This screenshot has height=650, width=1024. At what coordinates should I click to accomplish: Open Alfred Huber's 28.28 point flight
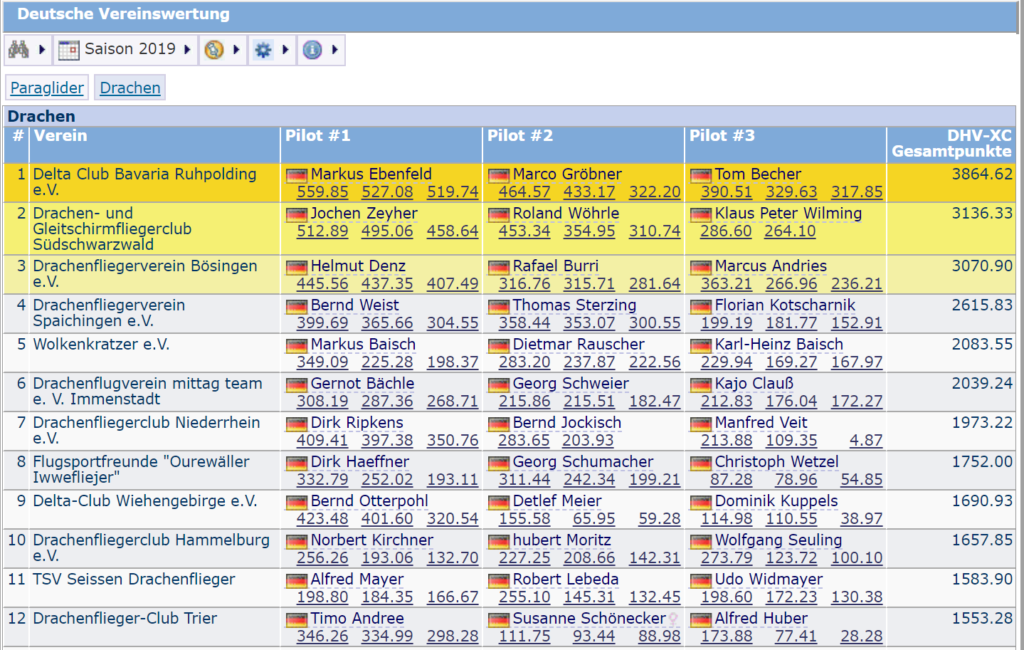click(861, 636)
